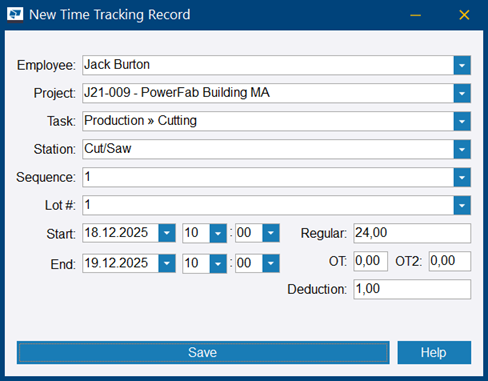Click the Deduction field 1,00

412,289
